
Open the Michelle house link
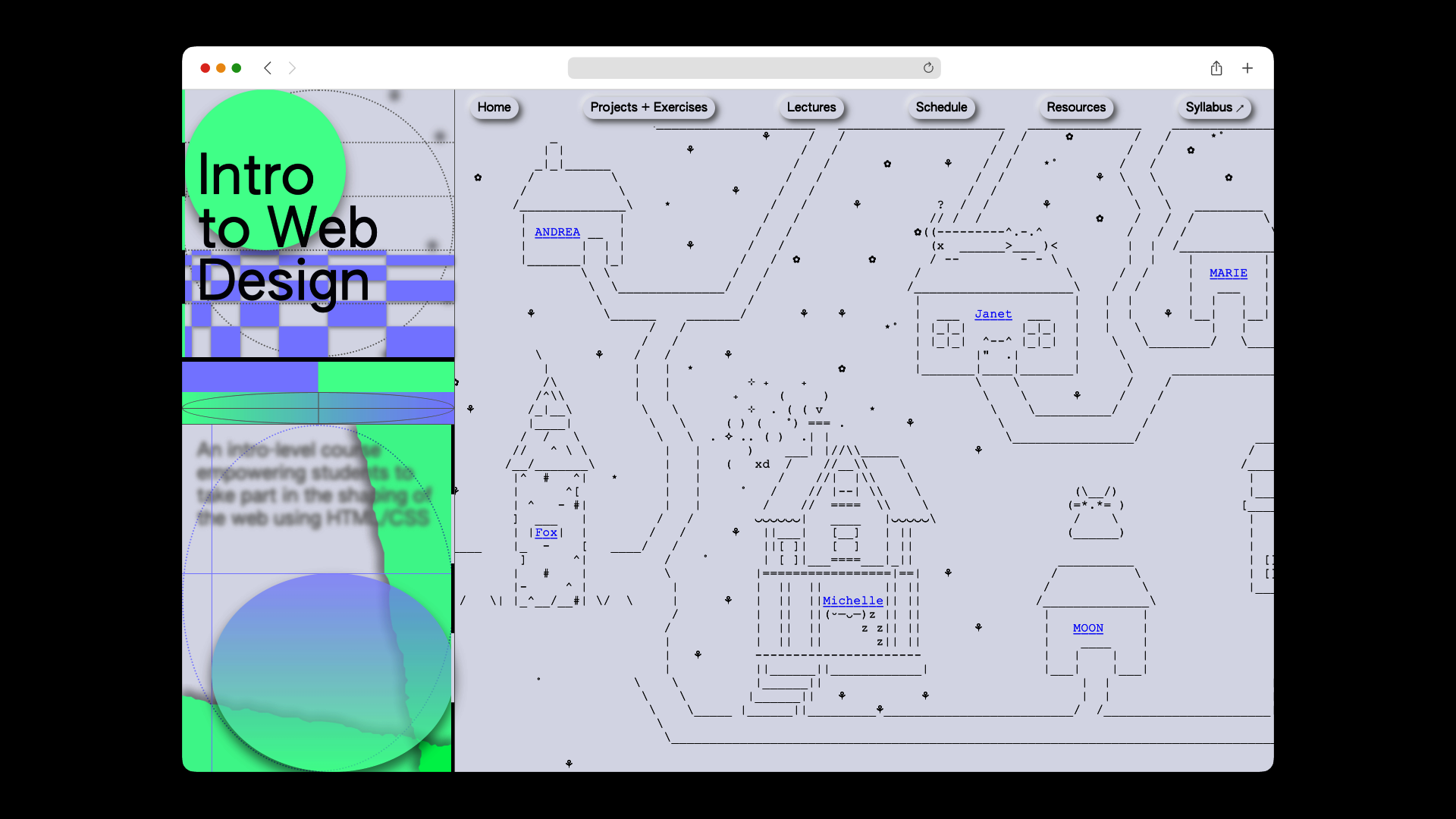point(853,601)
